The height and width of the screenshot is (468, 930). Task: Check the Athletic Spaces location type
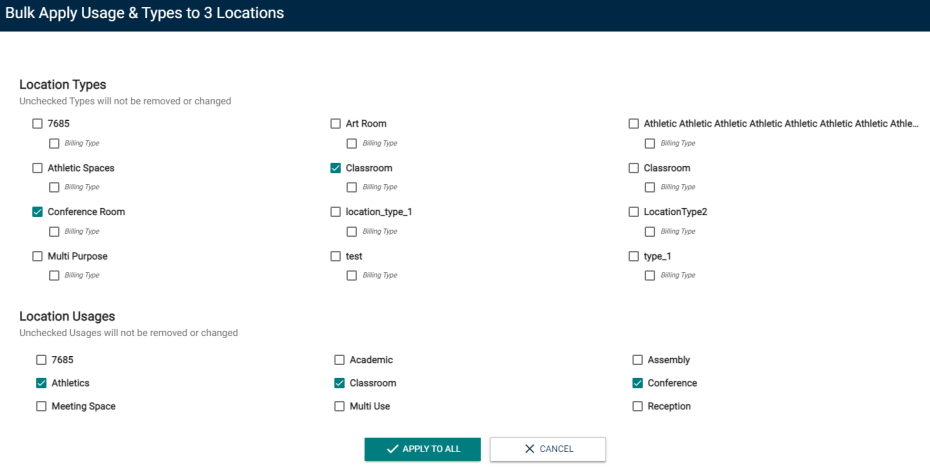pos(37,168)
